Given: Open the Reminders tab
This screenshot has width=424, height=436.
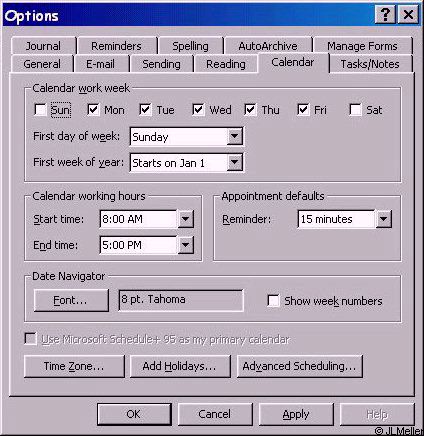Looking at the screenshot, I should click(116, 46).
